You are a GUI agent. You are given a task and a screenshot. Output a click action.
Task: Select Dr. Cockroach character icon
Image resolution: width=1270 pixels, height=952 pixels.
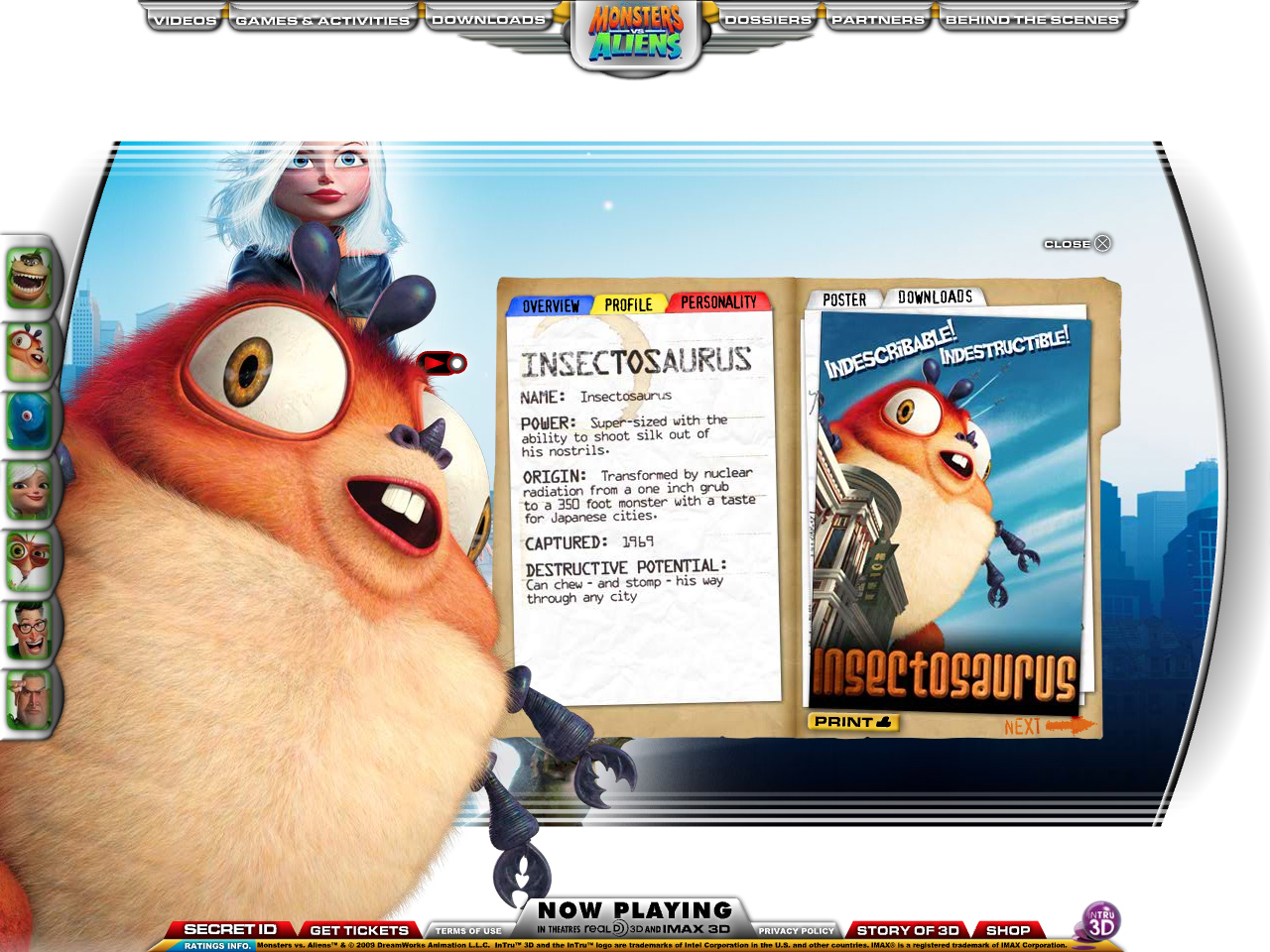click(x=30, y=559)
